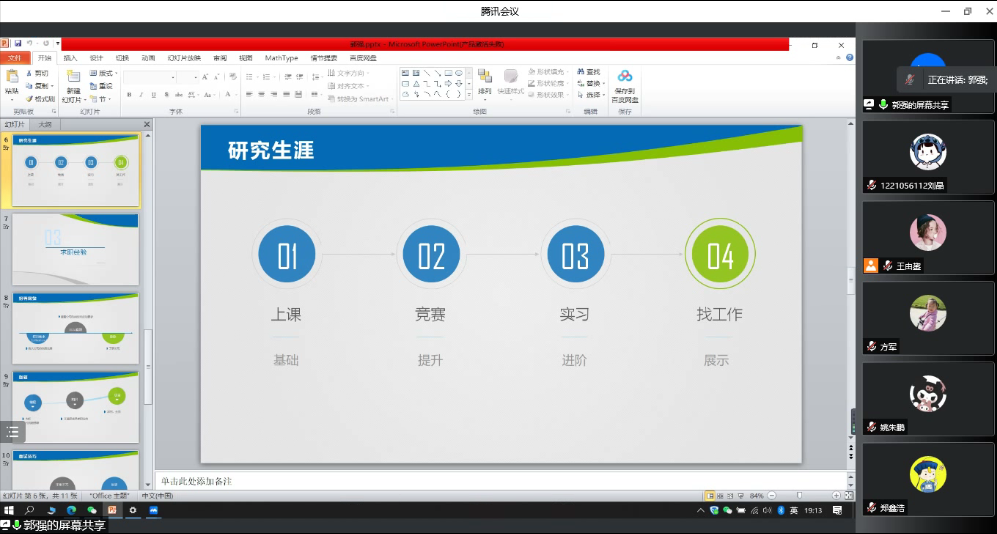Switch to the Outline (大纲) pane tab
The image size is (997, 534).
pyautogui.click(x=45, y=125)
